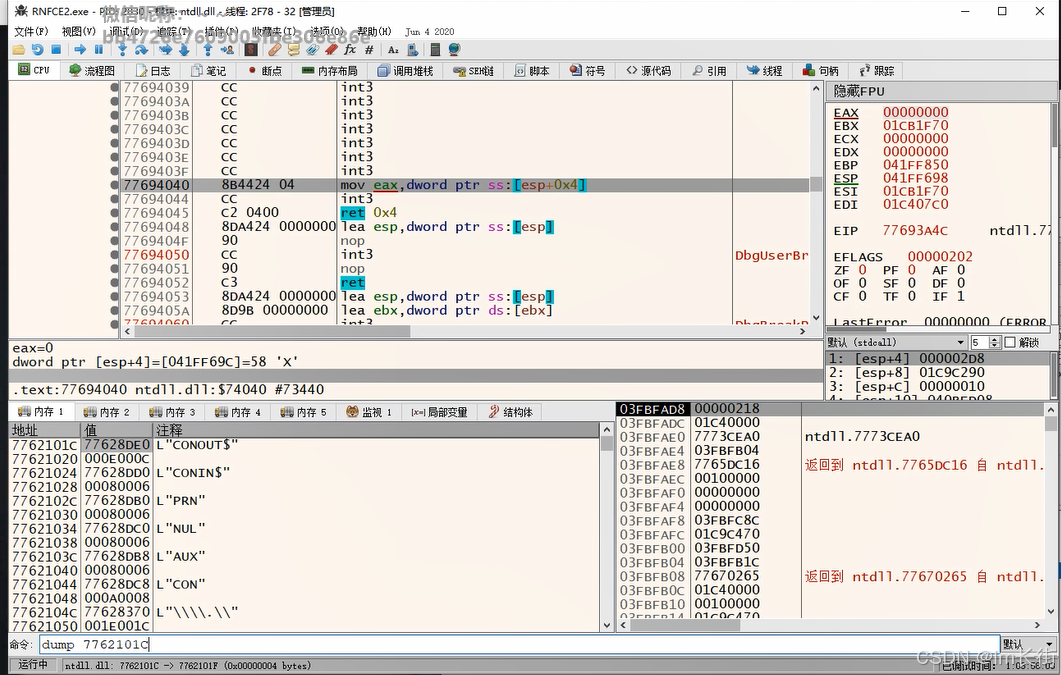Open the Labels toolbar icon
Screen dimensions: 1061x675
313,49
